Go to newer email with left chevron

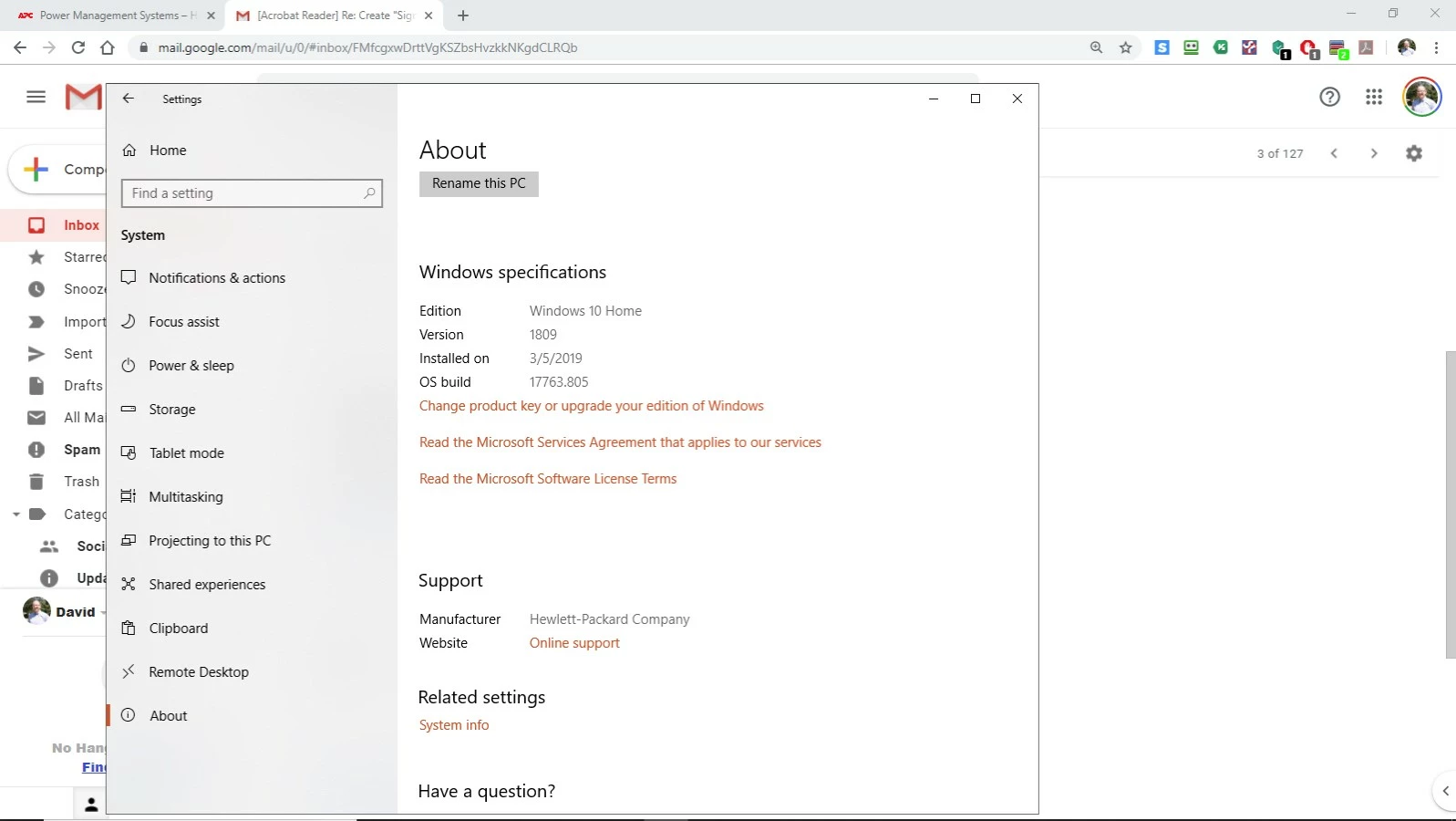coord(1334,153)
